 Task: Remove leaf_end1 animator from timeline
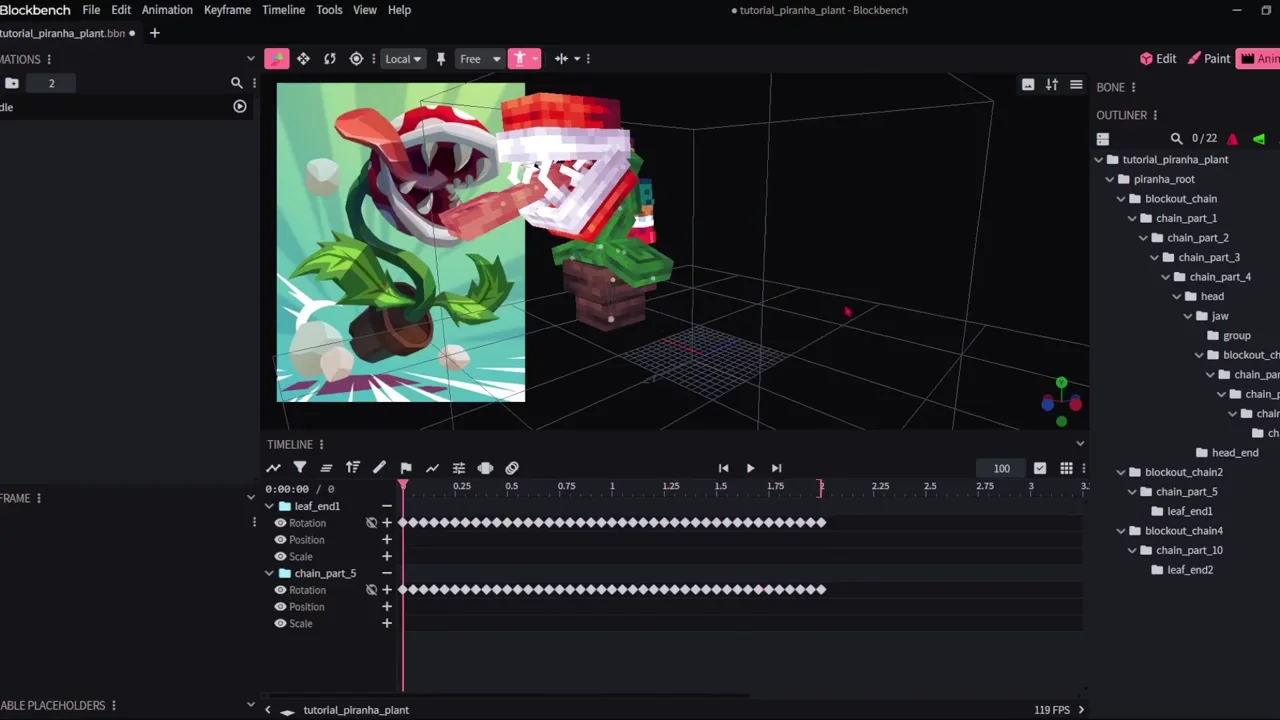387,506
